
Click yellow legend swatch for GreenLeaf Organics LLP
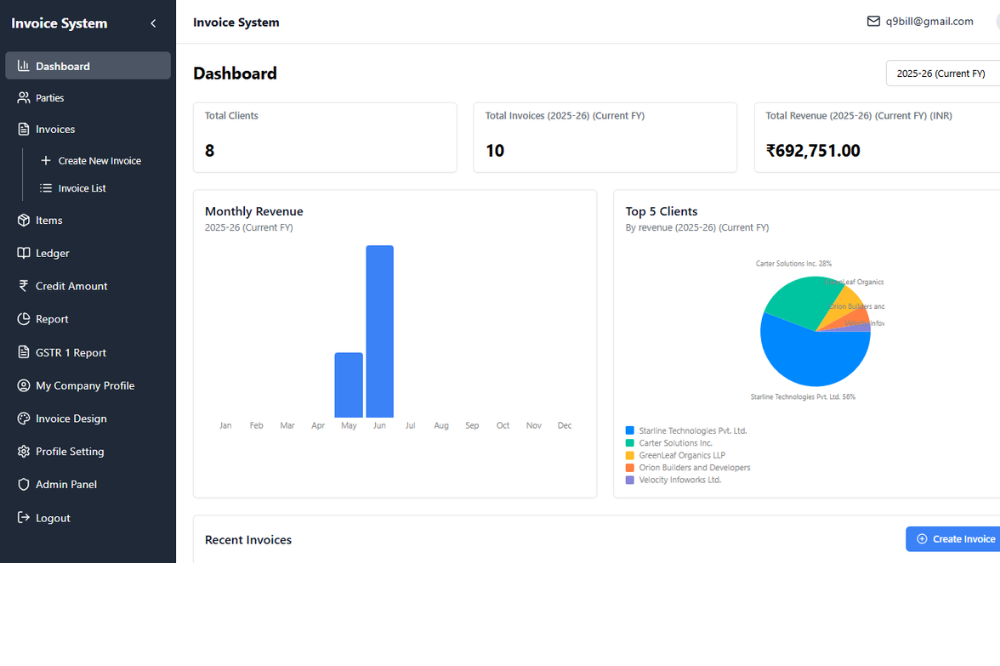click(x=630, y=455)
